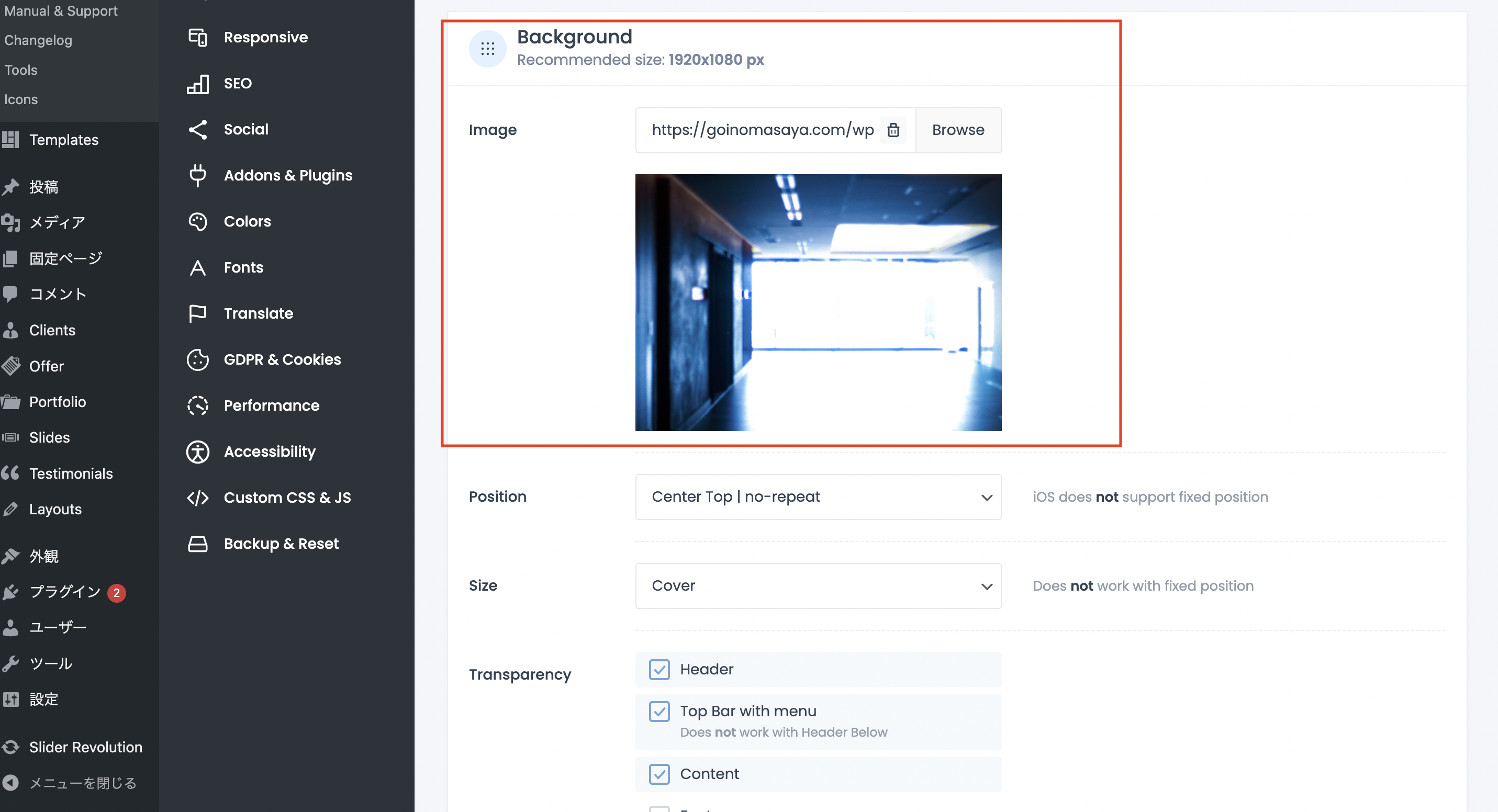Image resolution: width=1498 pixels, height=812 pixels.
Task: Select the Performance settings icon
Action: [197, 405]
